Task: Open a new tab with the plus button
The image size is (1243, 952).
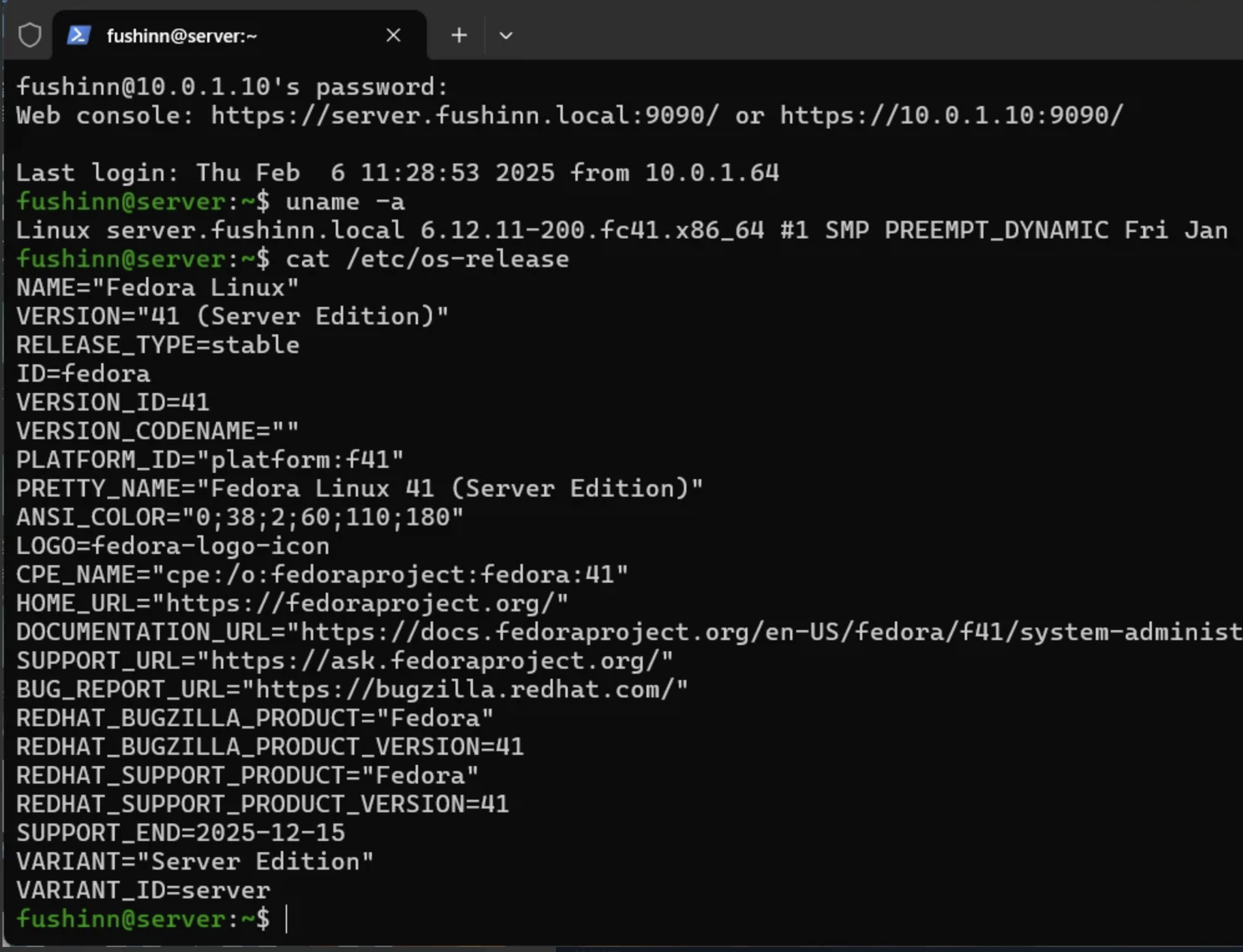Action: click(x=459, y=36)
